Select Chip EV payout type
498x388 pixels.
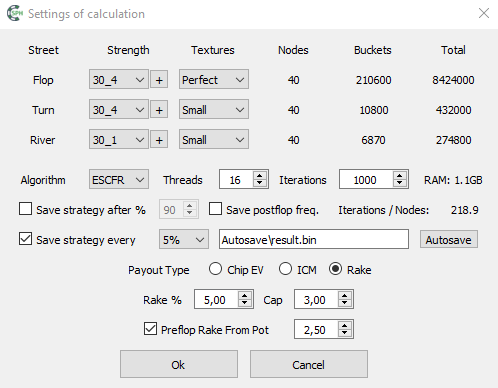(215, 269)
